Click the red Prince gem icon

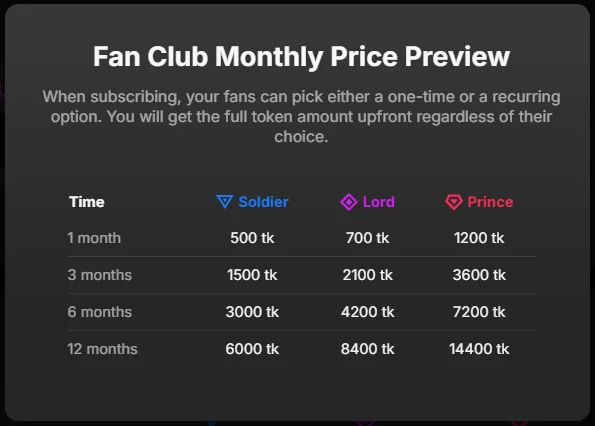pyautogui.click(x=453, y=202)
